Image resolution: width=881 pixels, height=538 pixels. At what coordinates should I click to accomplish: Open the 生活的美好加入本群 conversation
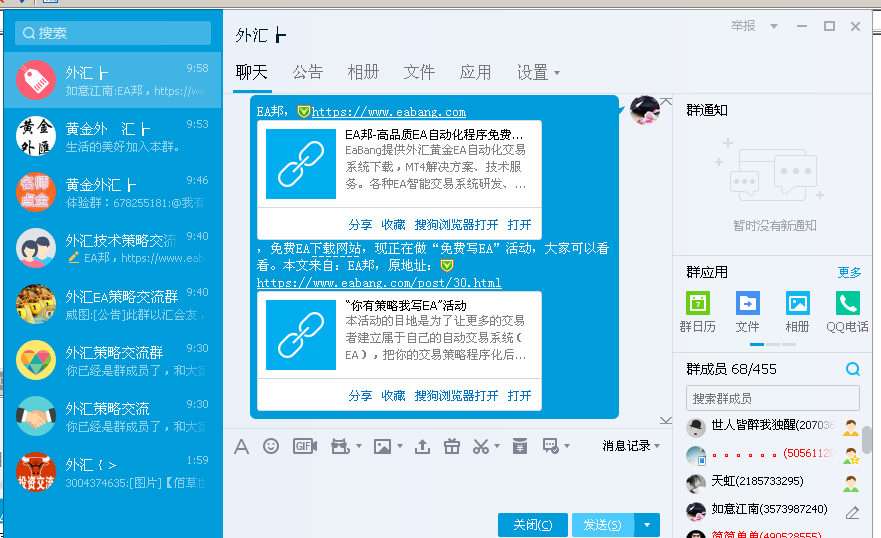112,136
